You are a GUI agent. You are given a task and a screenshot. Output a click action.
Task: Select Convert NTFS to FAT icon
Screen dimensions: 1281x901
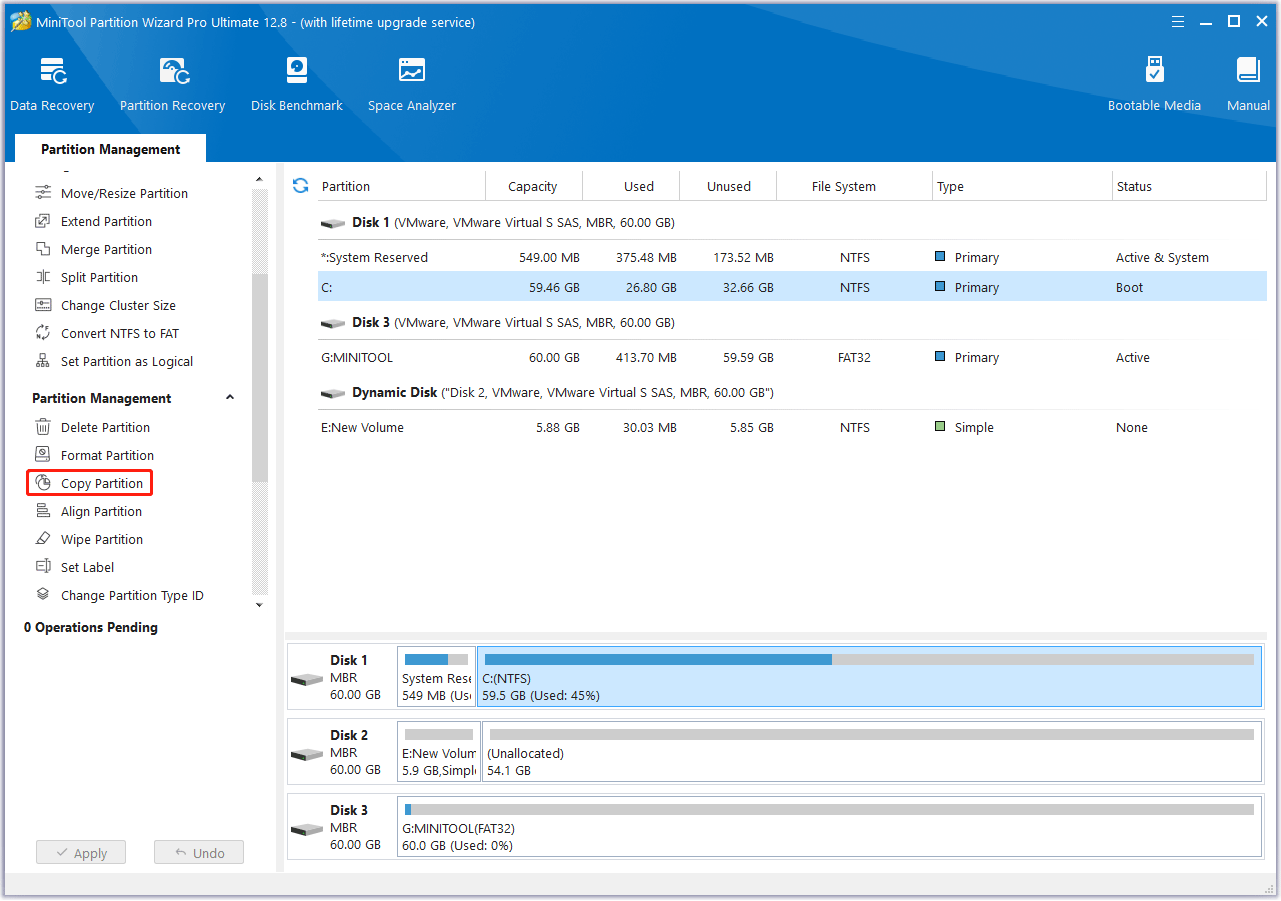[x=43, y=333]
